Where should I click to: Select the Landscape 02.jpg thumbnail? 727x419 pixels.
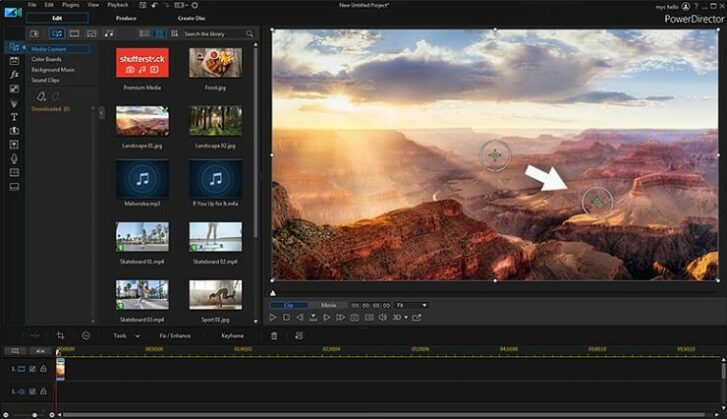click(x=215, y=120)
